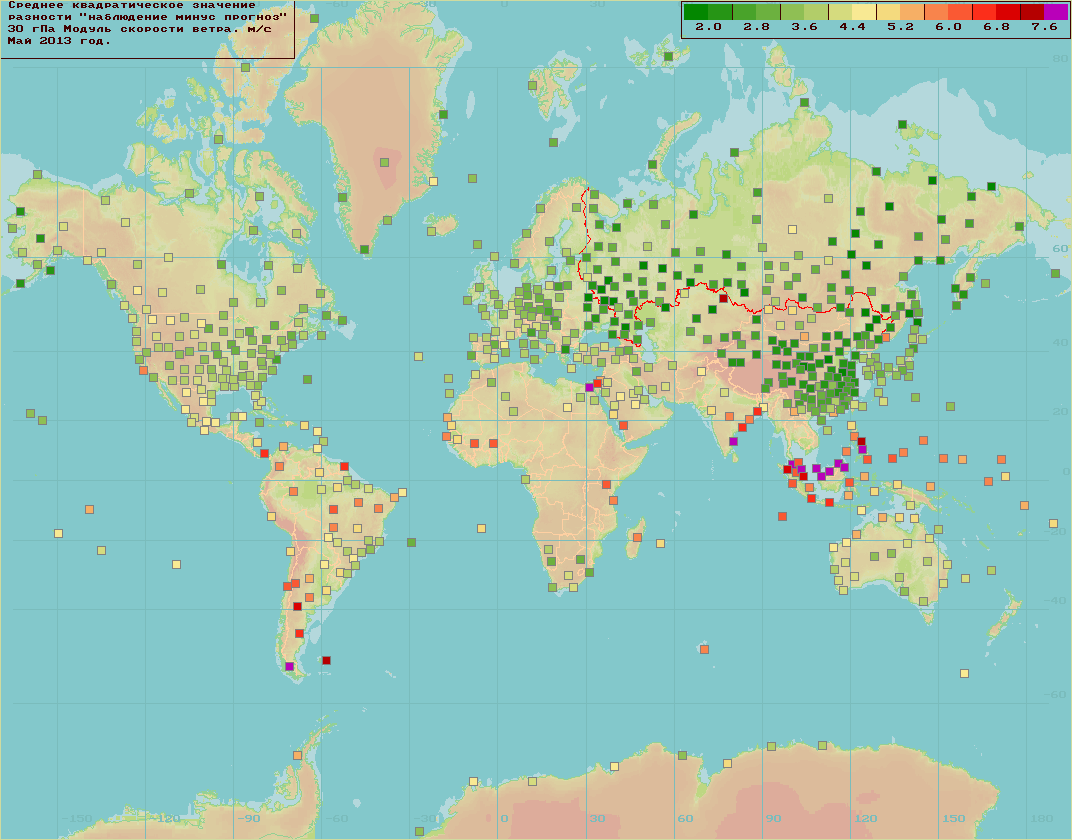
Task: Click station marker in central Greenland
Action: pos(384,163)
